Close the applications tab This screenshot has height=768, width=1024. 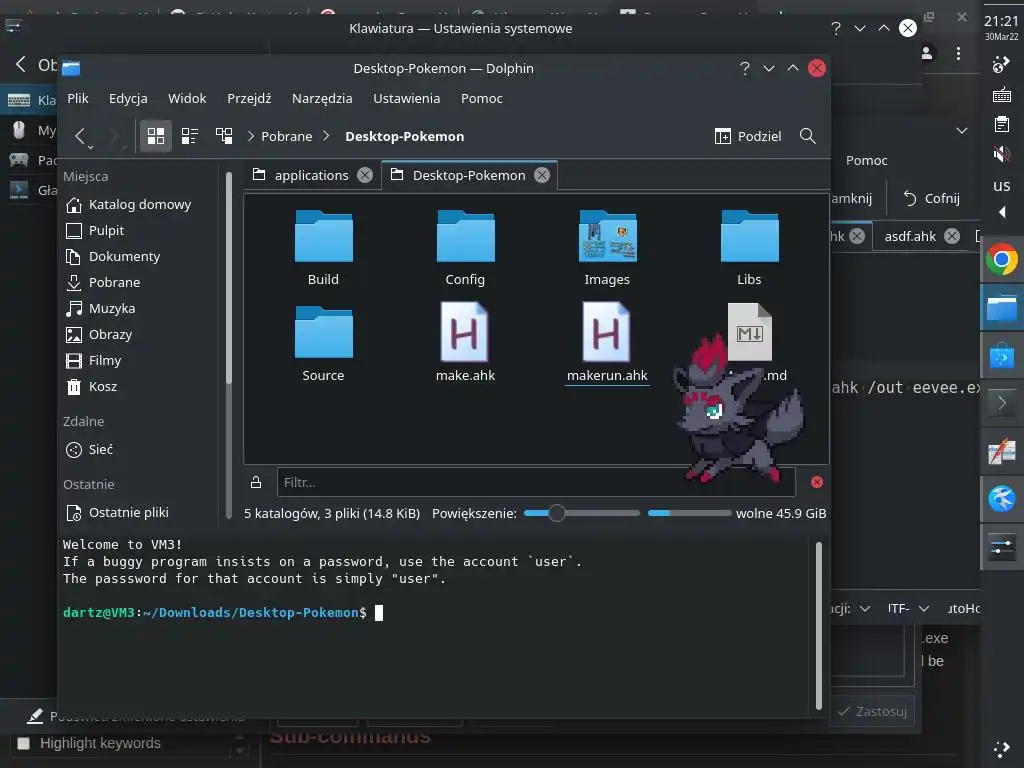[365, 175]
